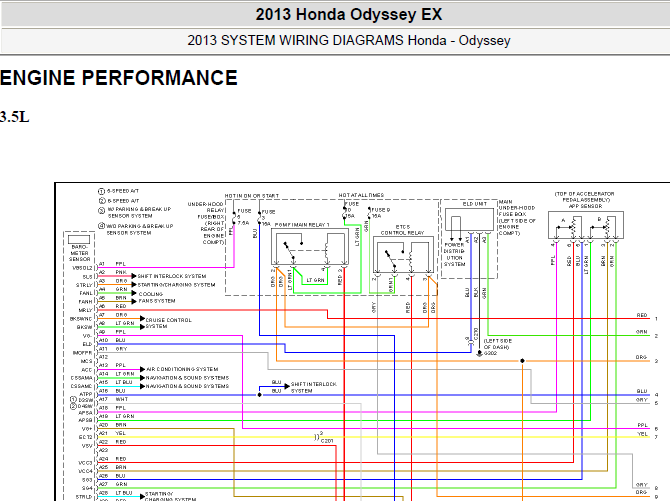
Task: Click 'W/ PARKING & BREAK UP SENSOR SYSTEM' note
Action: [x=139, y=212]
